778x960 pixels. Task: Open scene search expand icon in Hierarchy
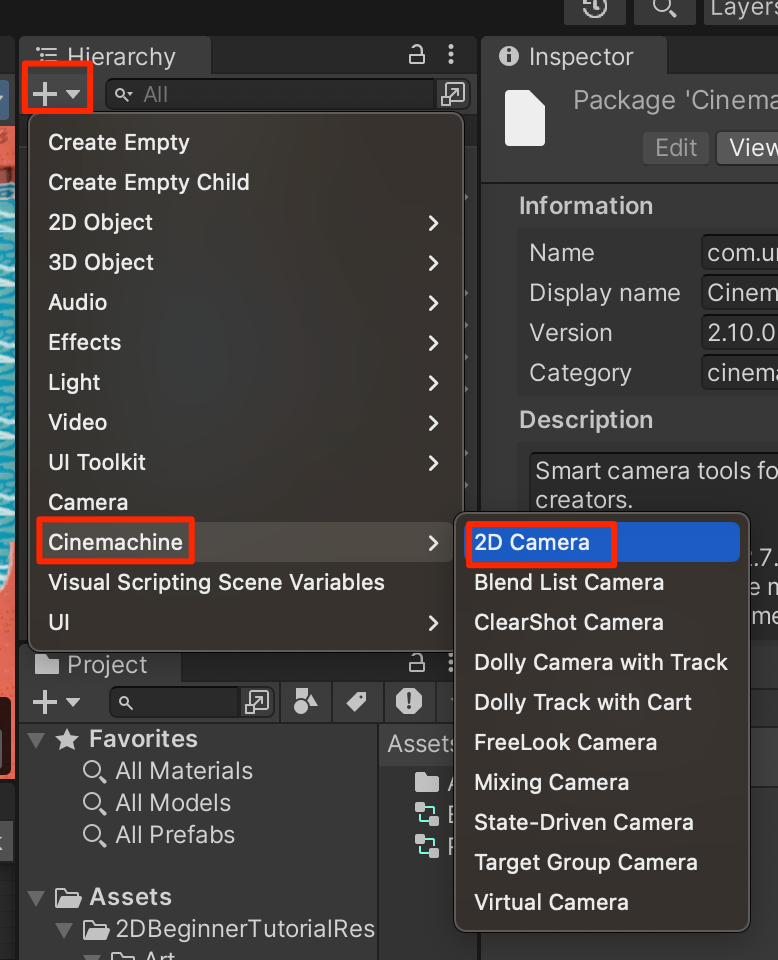click(452, 94)
